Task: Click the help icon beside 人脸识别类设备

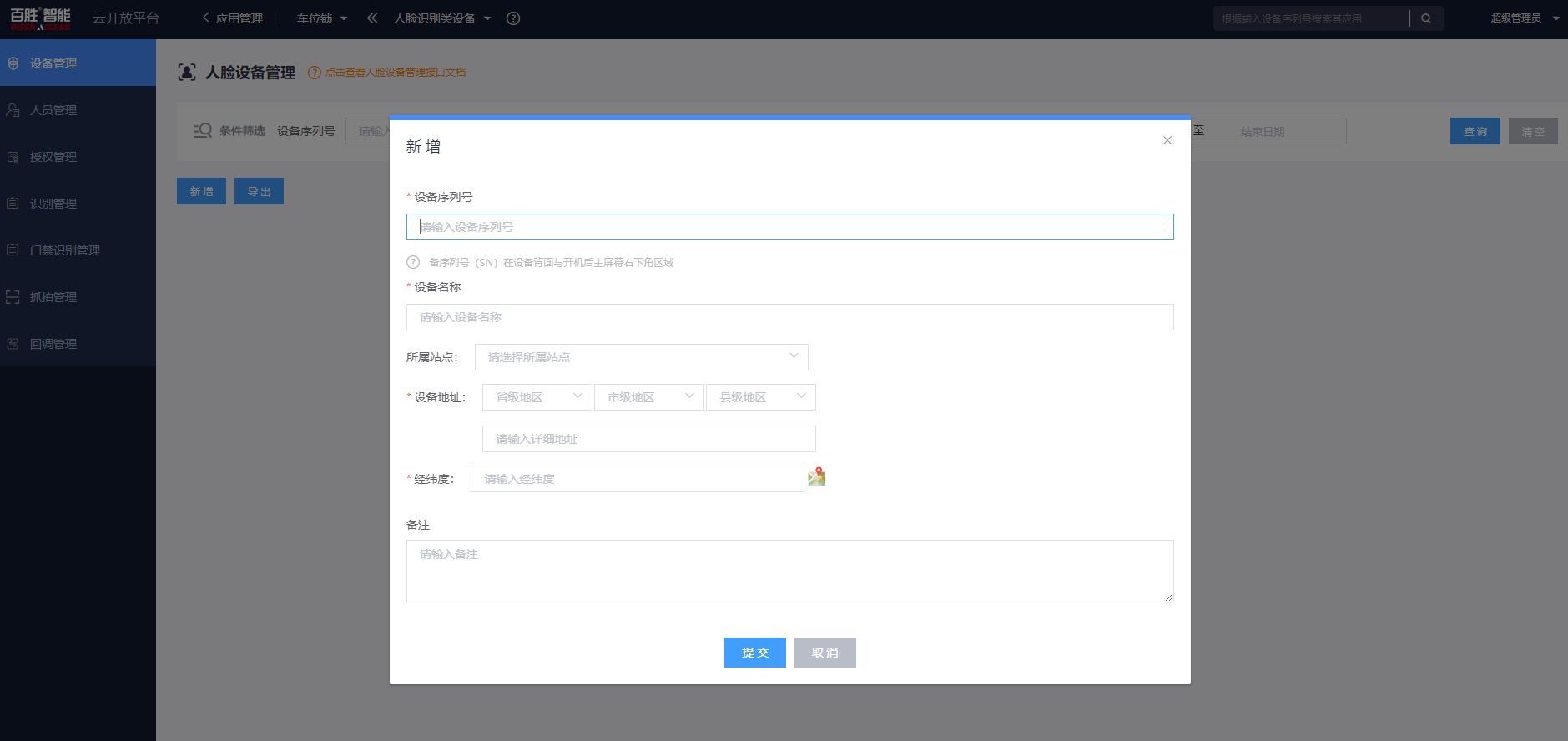Action: tap(513, 18)
